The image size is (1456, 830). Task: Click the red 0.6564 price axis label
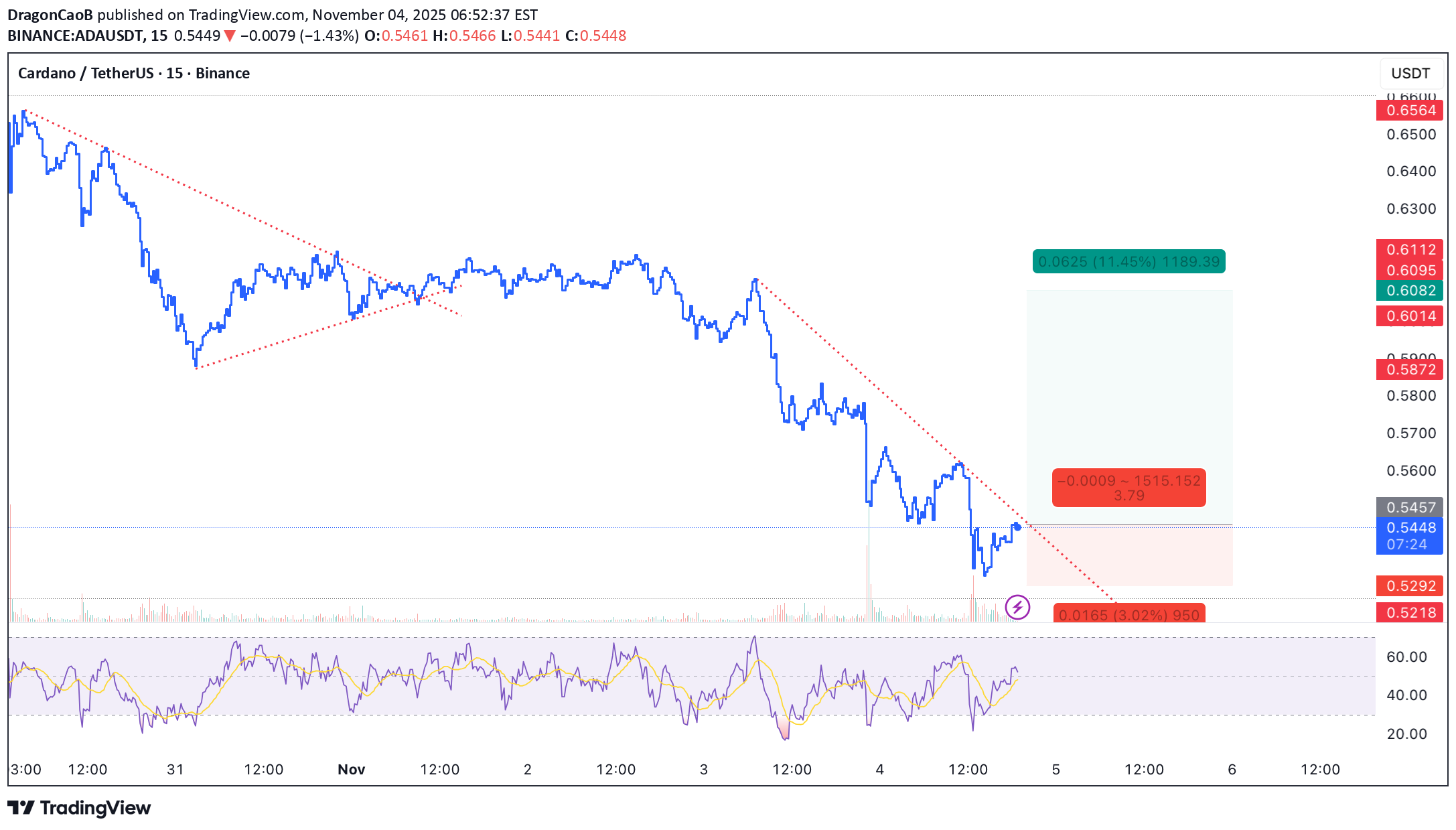pos(1409,111)
